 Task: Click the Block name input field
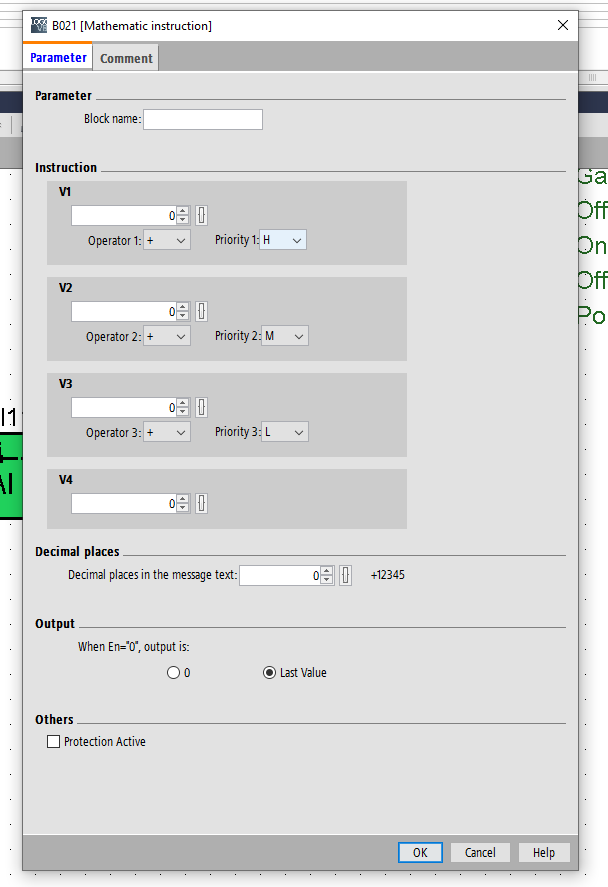point(203,119)
